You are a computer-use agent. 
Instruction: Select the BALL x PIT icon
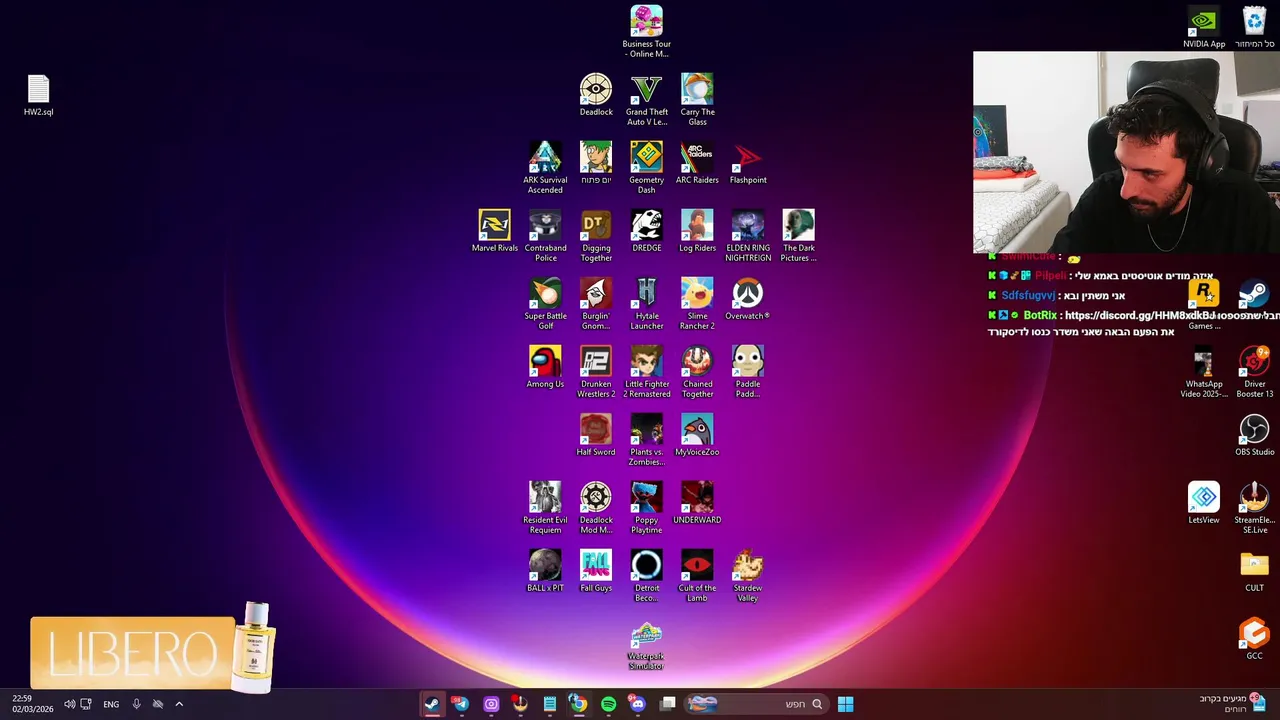tap(545, 571)
